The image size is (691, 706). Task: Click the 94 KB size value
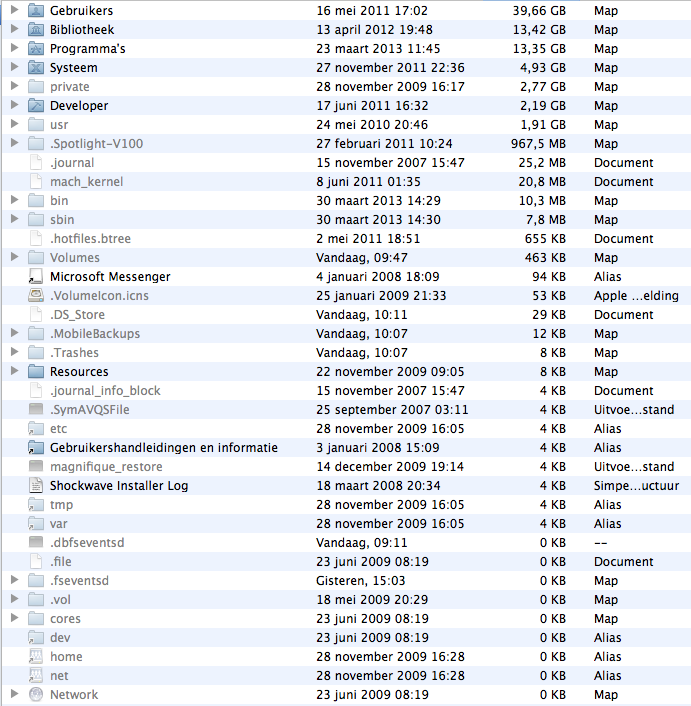coord(549,276)
